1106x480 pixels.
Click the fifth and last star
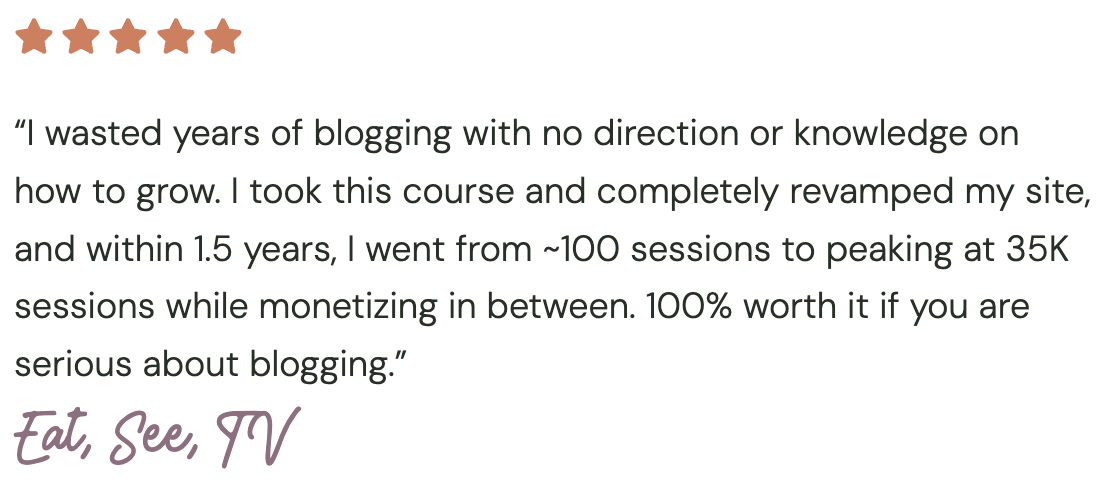pos(223,37)
